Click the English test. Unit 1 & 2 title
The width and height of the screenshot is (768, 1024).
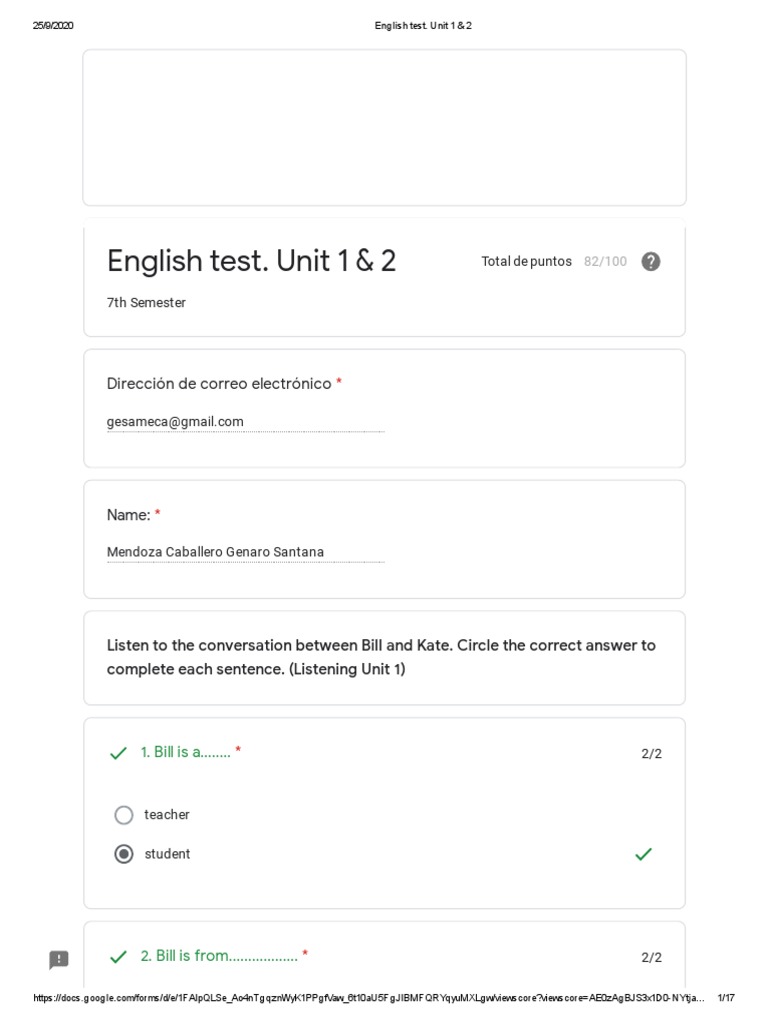pyautogui.click(x=251, y=261)
